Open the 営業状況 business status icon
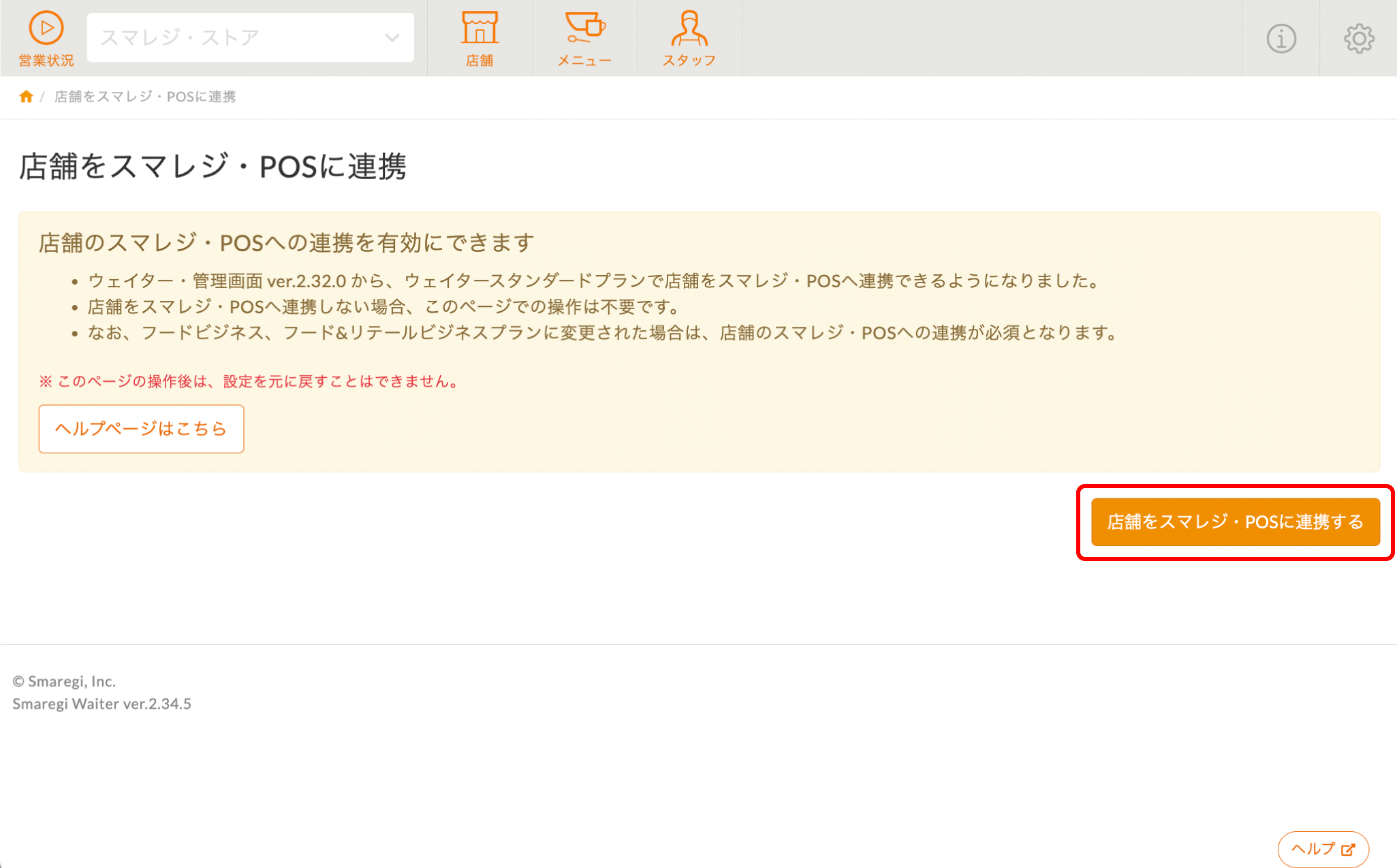1397x868 pixels. (46, 39)
